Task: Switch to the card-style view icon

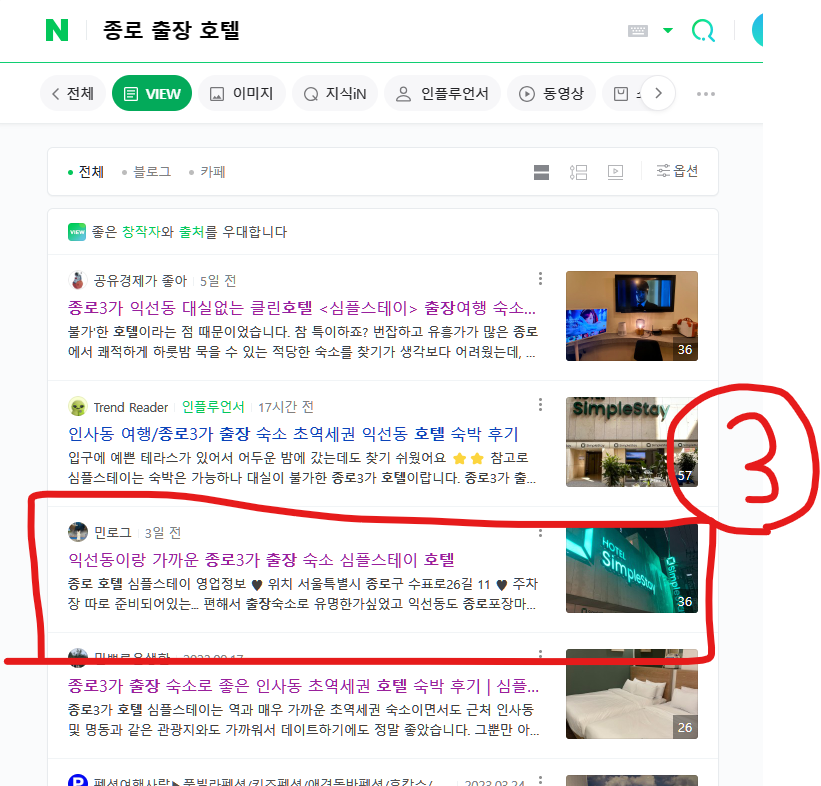Action: pyautogui.click(x=541, y=172)
